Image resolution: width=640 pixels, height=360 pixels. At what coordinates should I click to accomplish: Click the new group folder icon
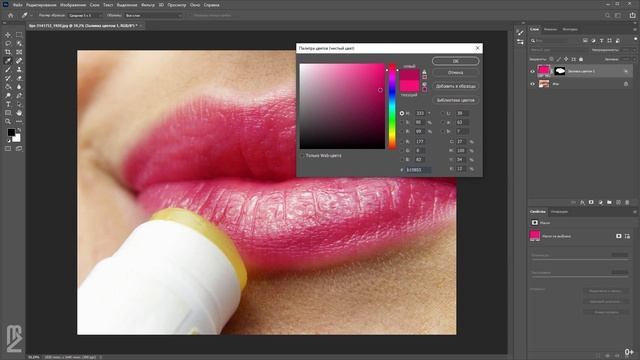click(x=609, y=202)
